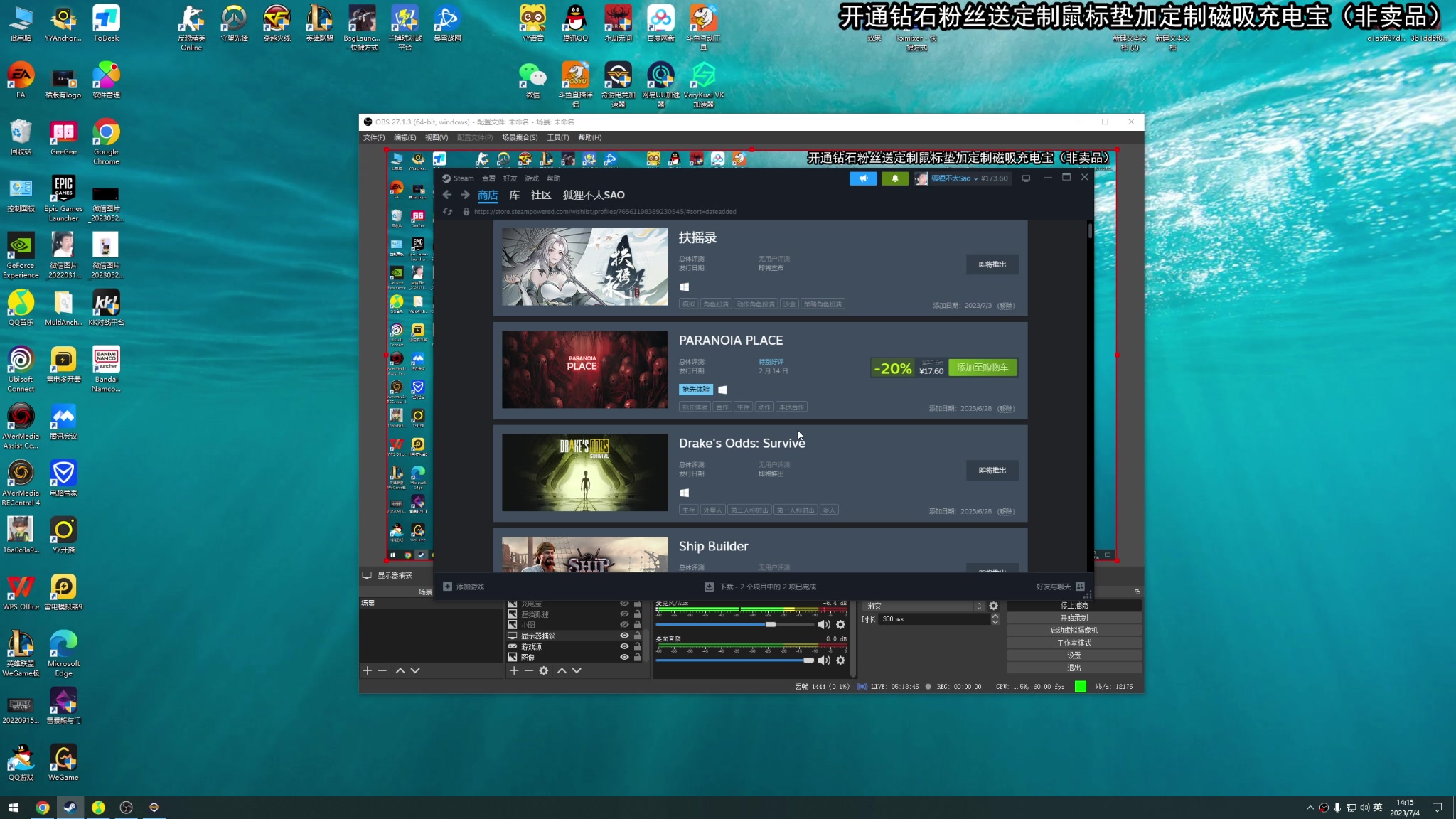Open Windows Start menu
Image resolution: width=1456 pixels, height=819 pixels.
[14, 808]
